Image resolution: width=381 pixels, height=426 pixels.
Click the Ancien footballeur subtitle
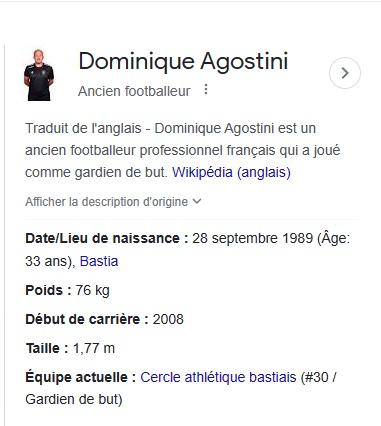pos(134,91)
